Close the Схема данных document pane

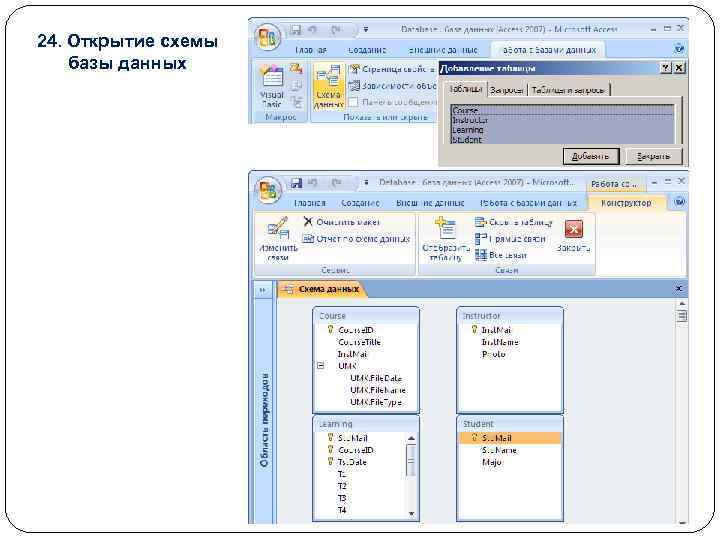point(679,289)
